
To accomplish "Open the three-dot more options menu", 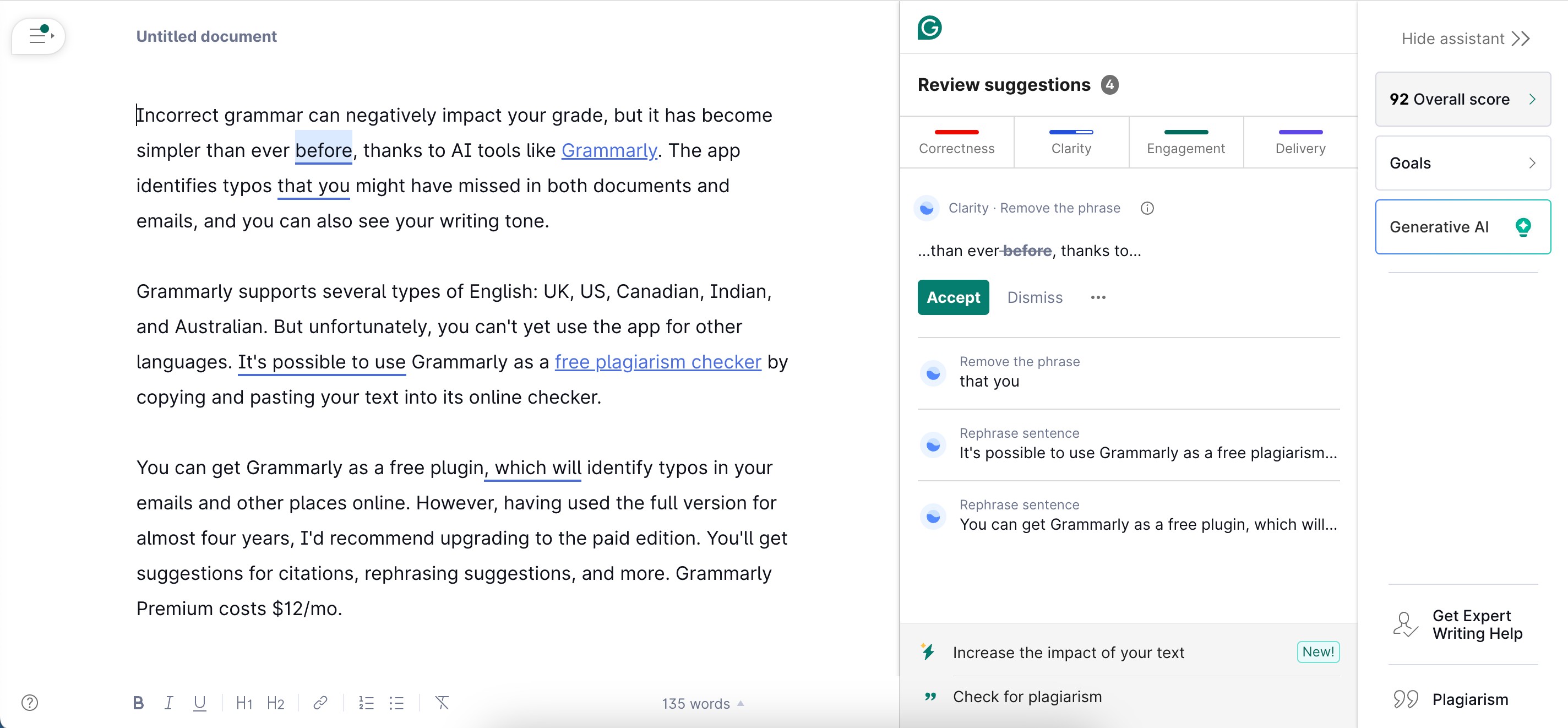I will click(1097, 298).
